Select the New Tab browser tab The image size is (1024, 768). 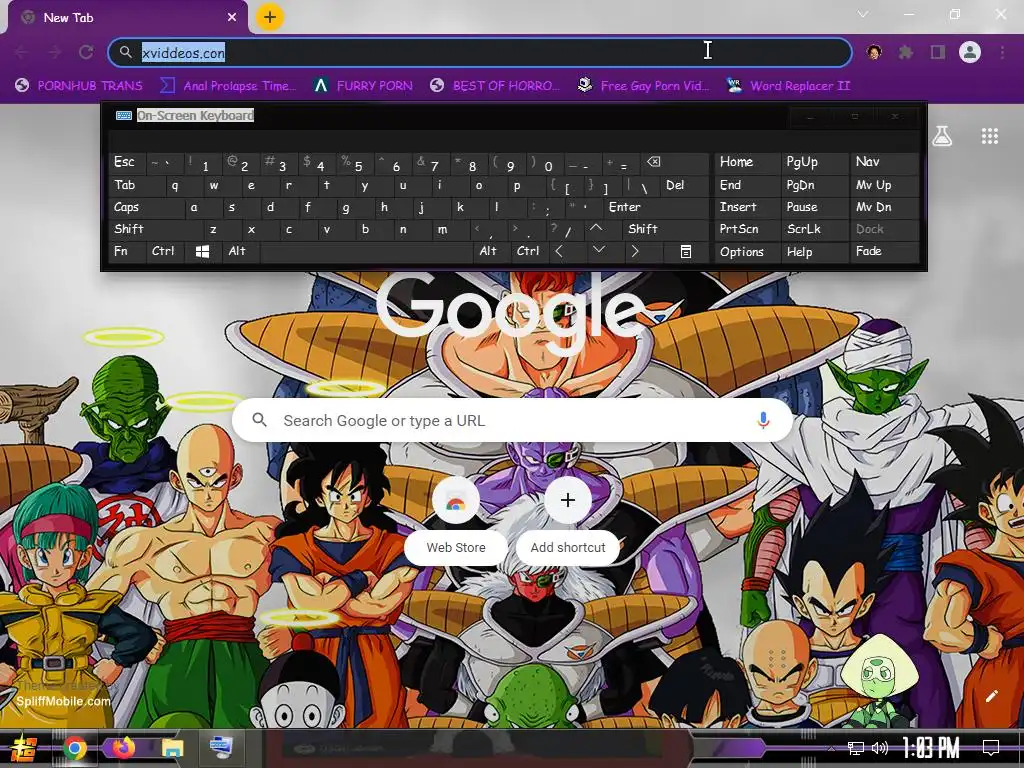pos(129,18)
